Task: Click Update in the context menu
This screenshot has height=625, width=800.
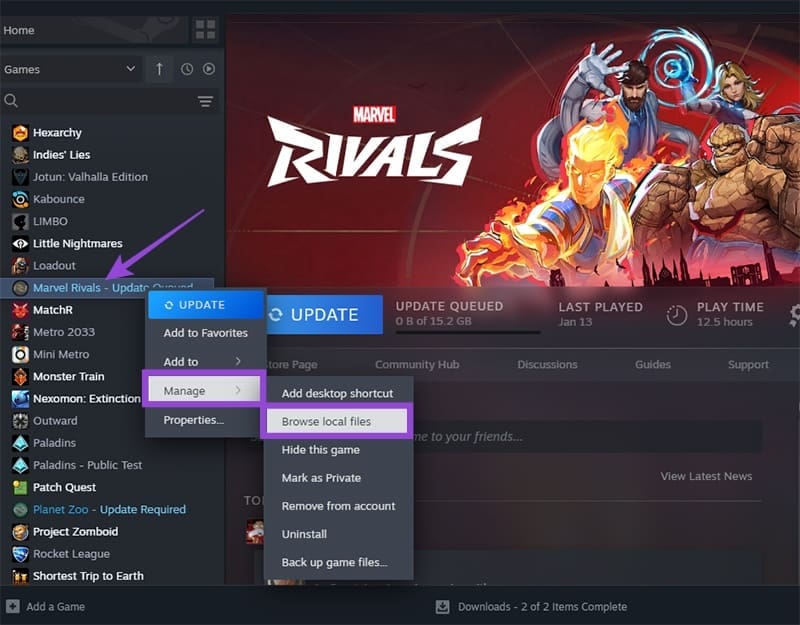Action: (206, 305)
